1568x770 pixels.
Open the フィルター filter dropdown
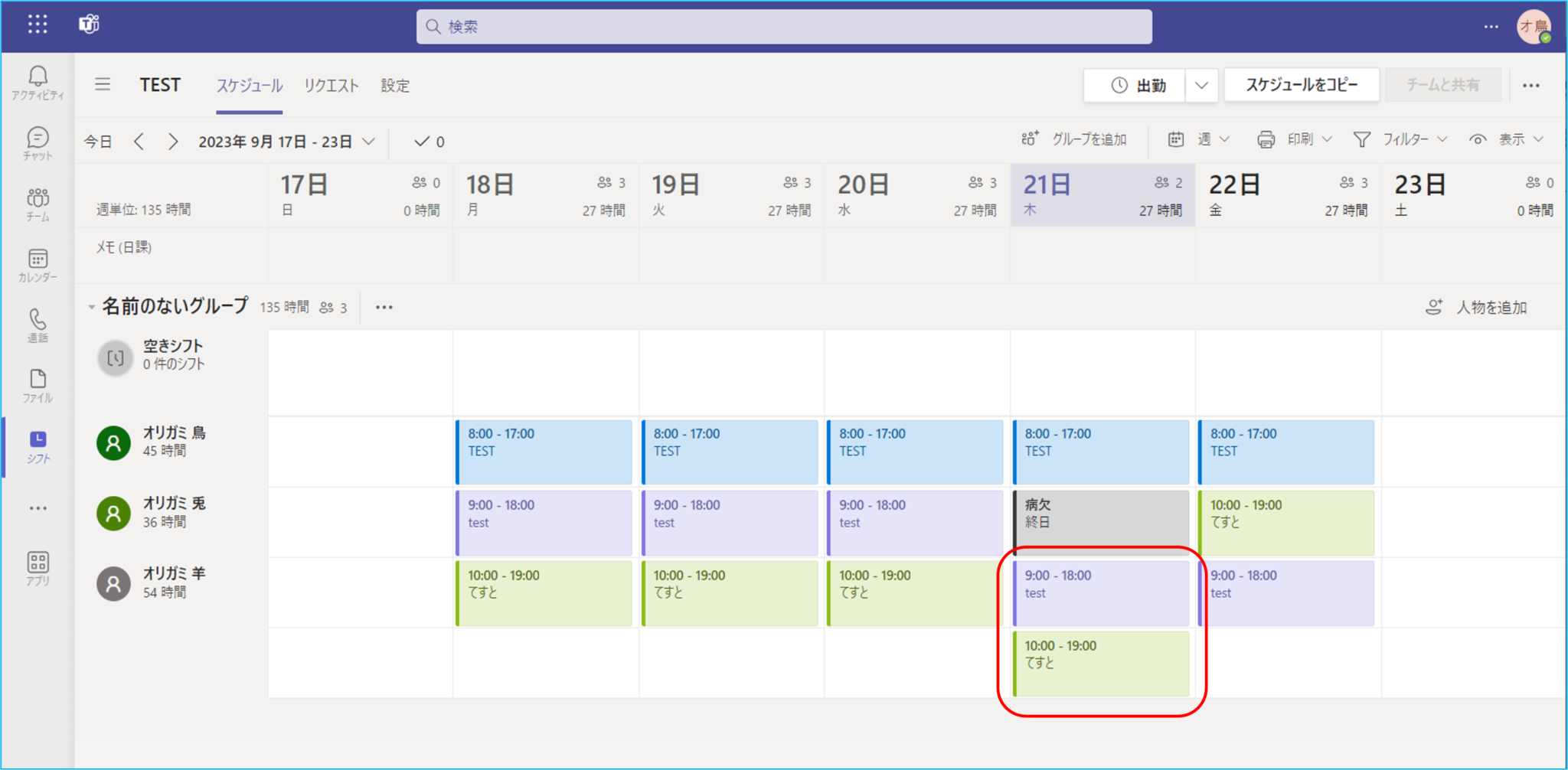(1401, 139)
